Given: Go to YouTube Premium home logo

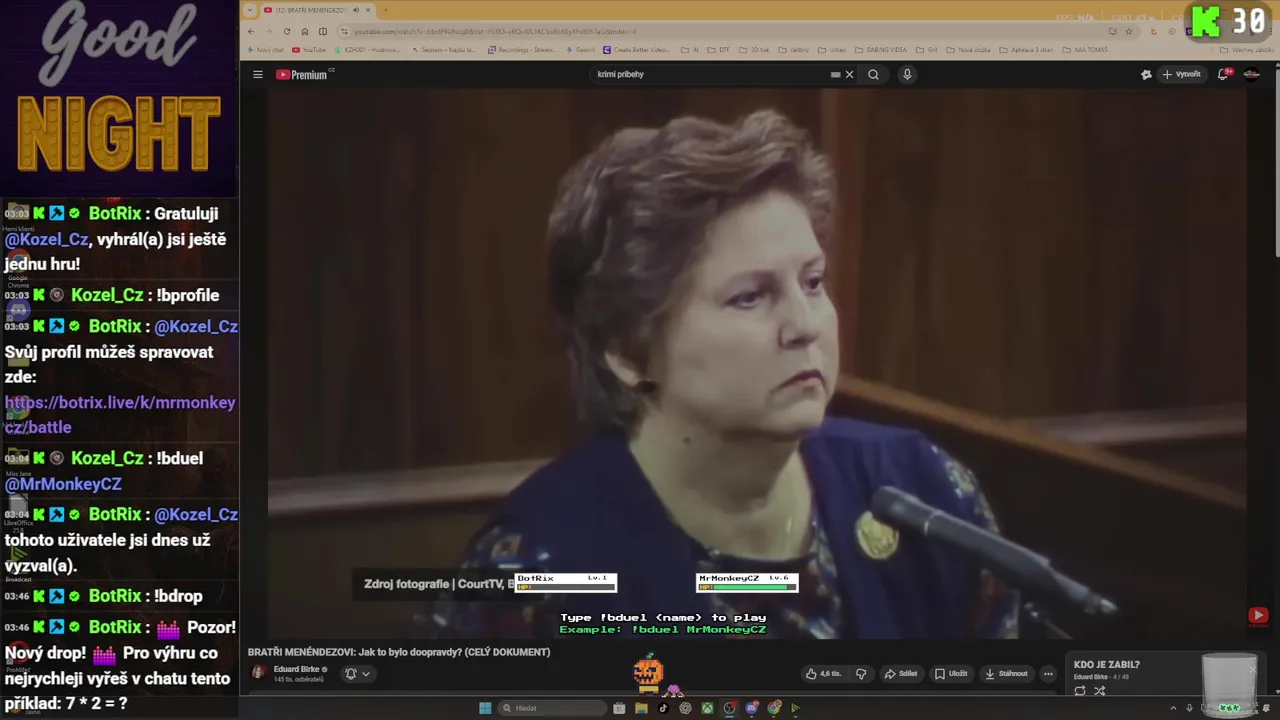Looking at the screenshot, I should [x=303, y=74].
